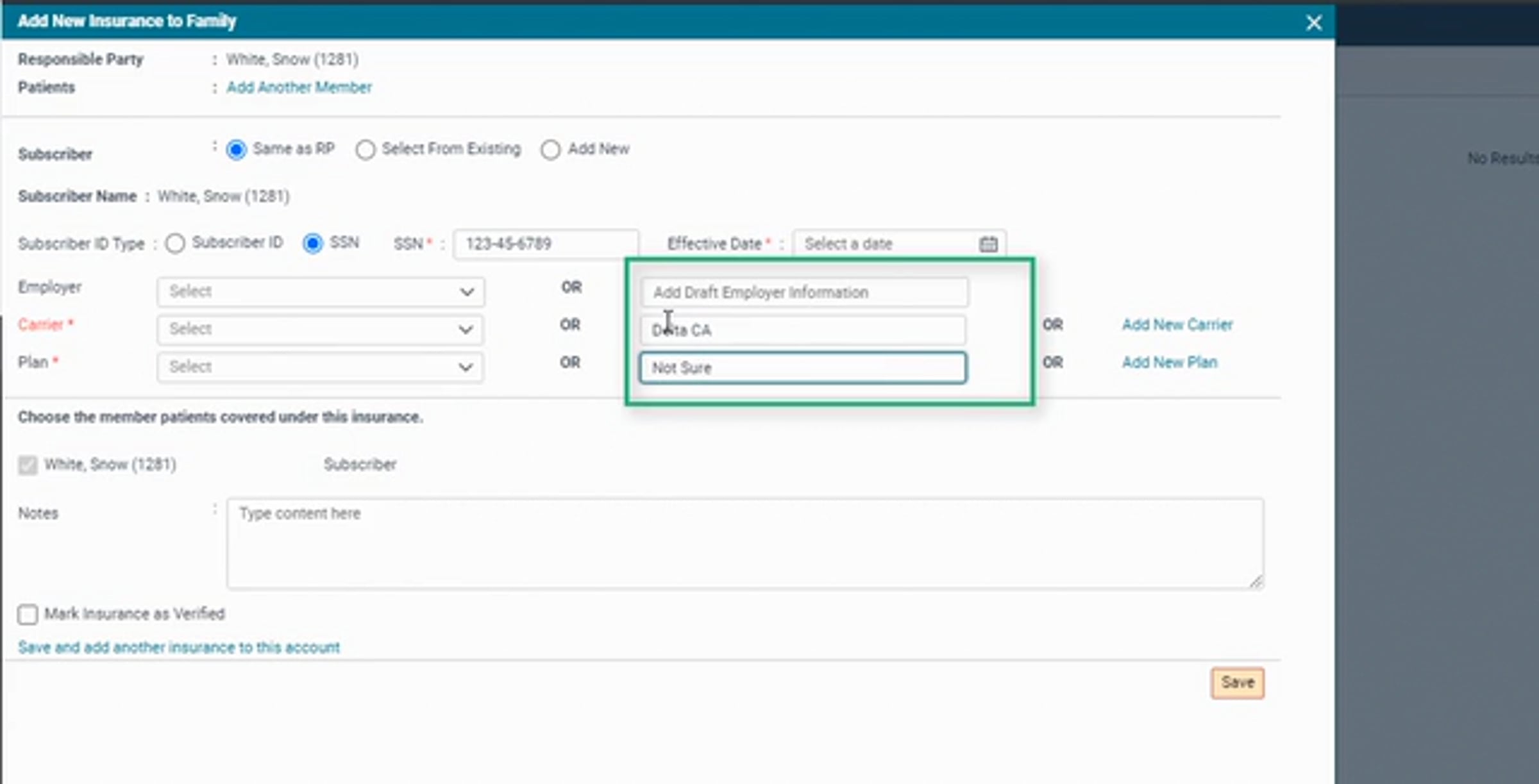The height and width of the screenshot is (784, 1539).
Task: Expand the Employer dropdown
Action: (x=321, y=292)
